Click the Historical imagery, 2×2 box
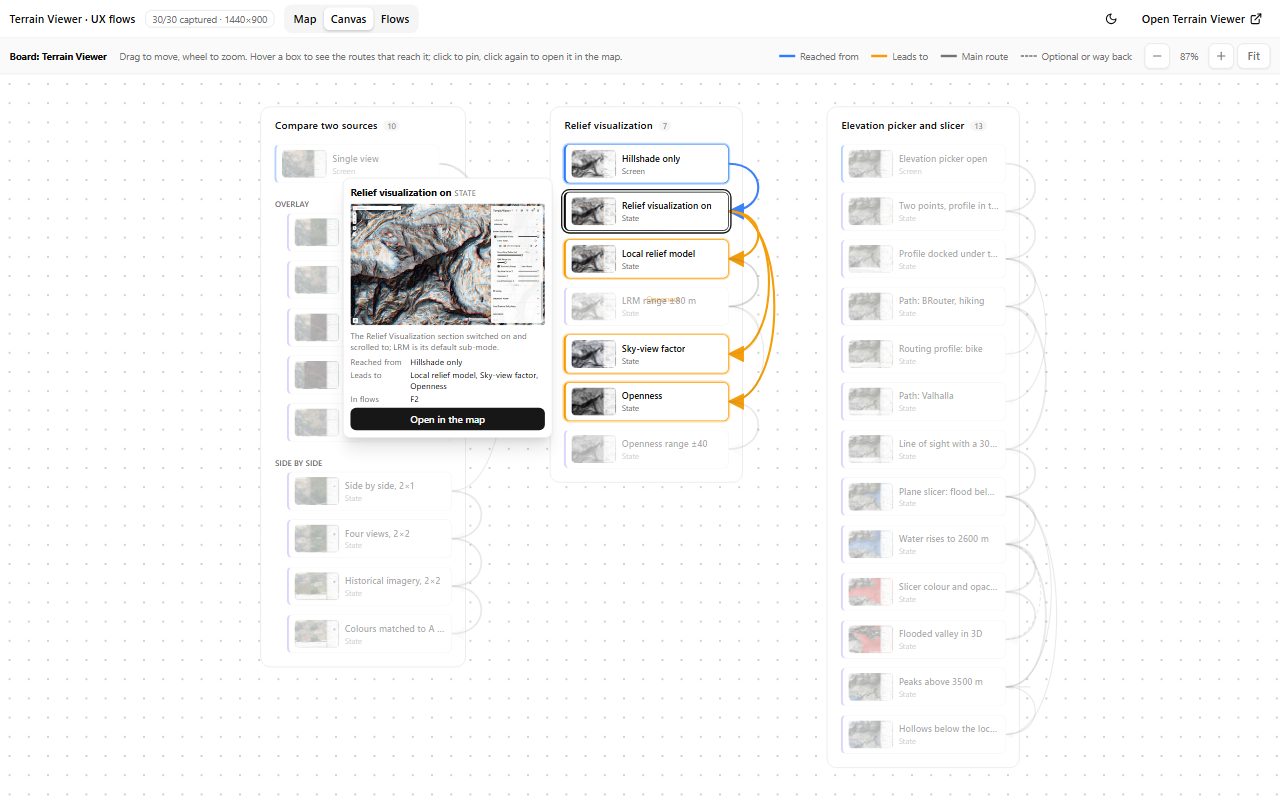Image resolution: width=1280 pixels, height=800 pixels. pyautogui.click(x=369, y=586)
